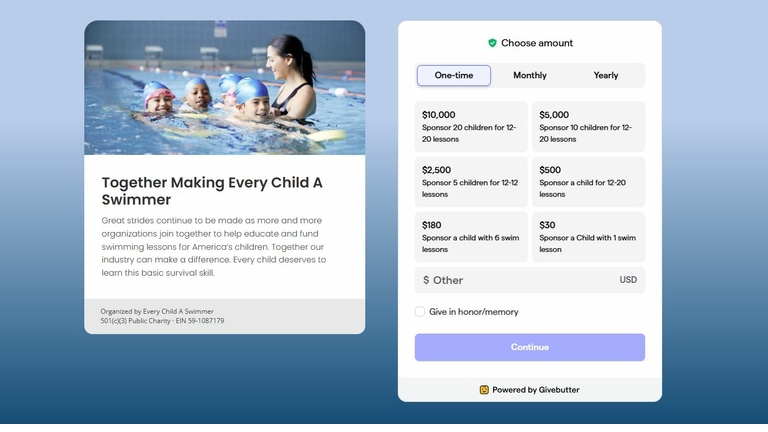Switch to Yearly donation frequency
Viewport: 768px width, 432px height.
pyautogui.click(x=606, y=75)
